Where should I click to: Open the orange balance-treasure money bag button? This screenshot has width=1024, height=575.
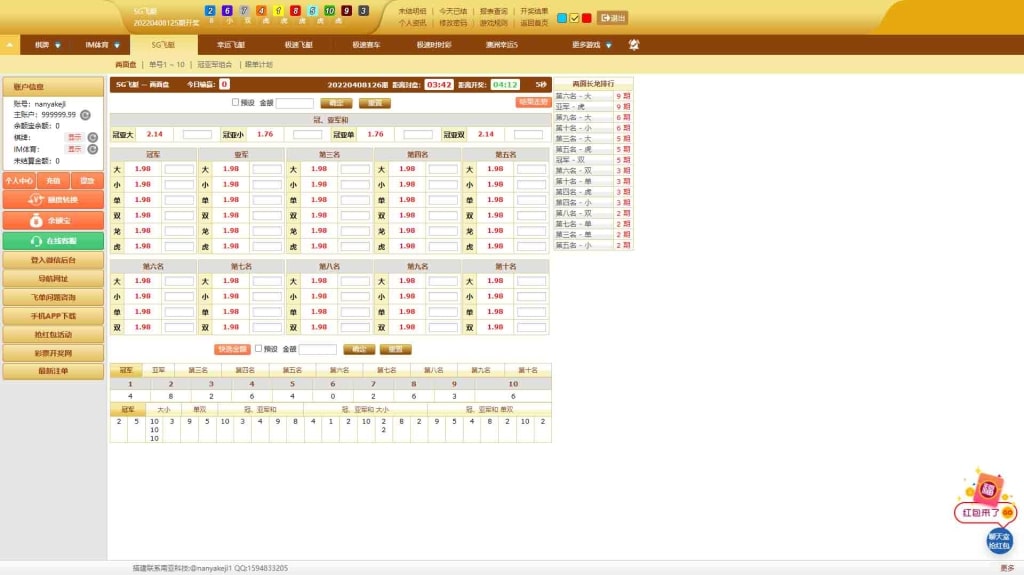[x=53, y=220]
